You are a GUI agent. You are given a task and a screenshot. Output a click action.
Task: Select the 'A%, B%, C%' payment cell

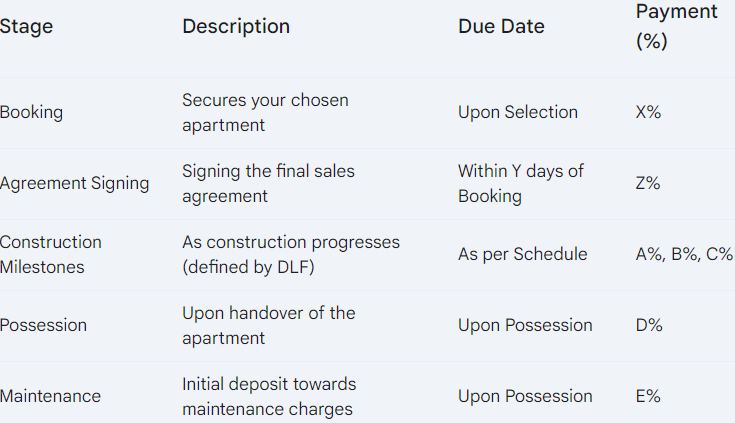pyautogui.click(x=684, y=255)
